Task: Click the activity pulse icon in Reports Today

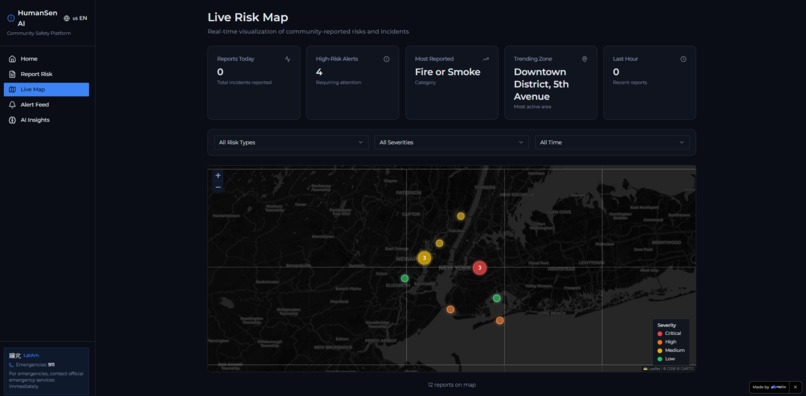Action: point(287,59)
